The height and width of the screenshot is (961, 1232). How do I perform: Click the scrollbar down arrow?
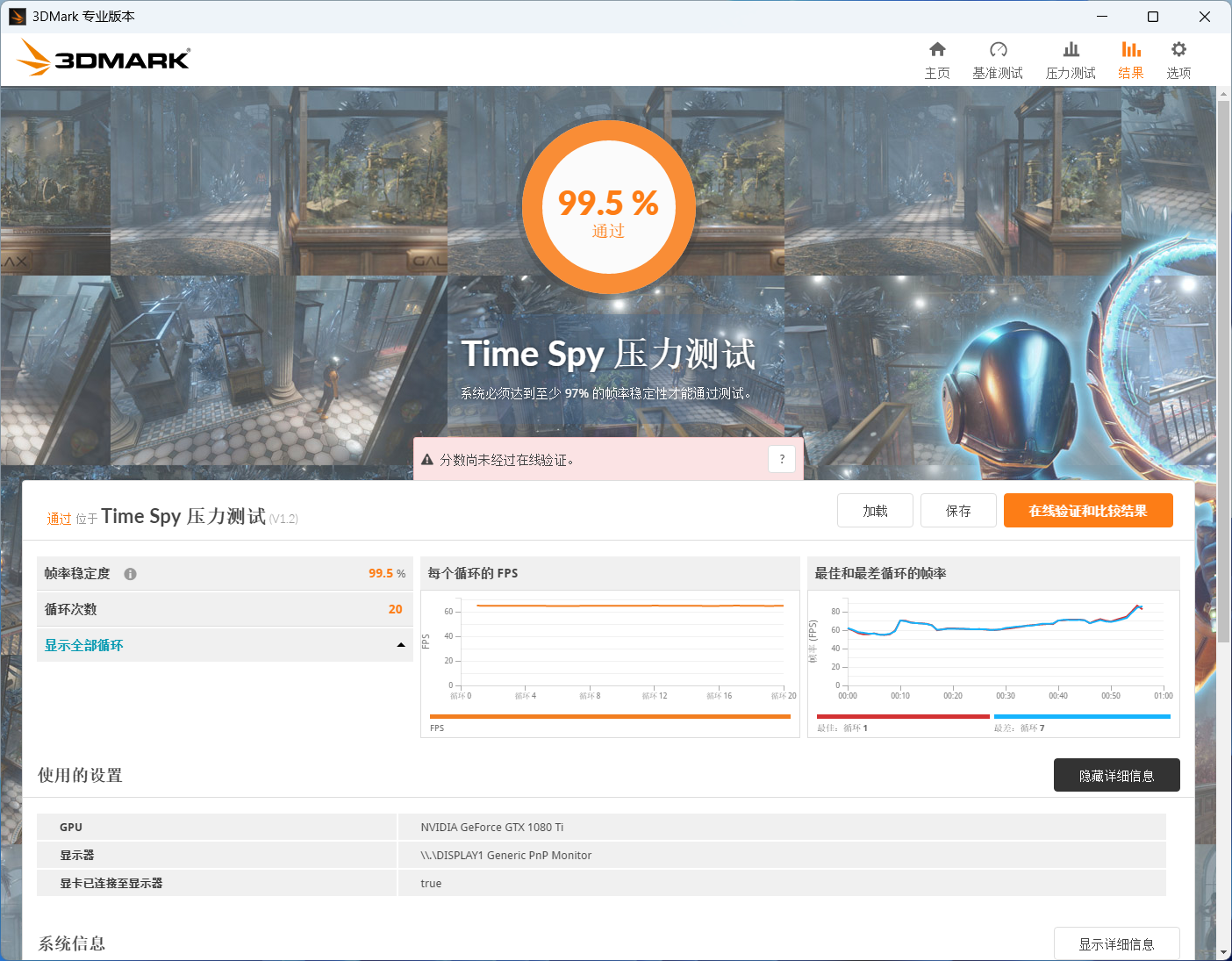pos(1223,952)
